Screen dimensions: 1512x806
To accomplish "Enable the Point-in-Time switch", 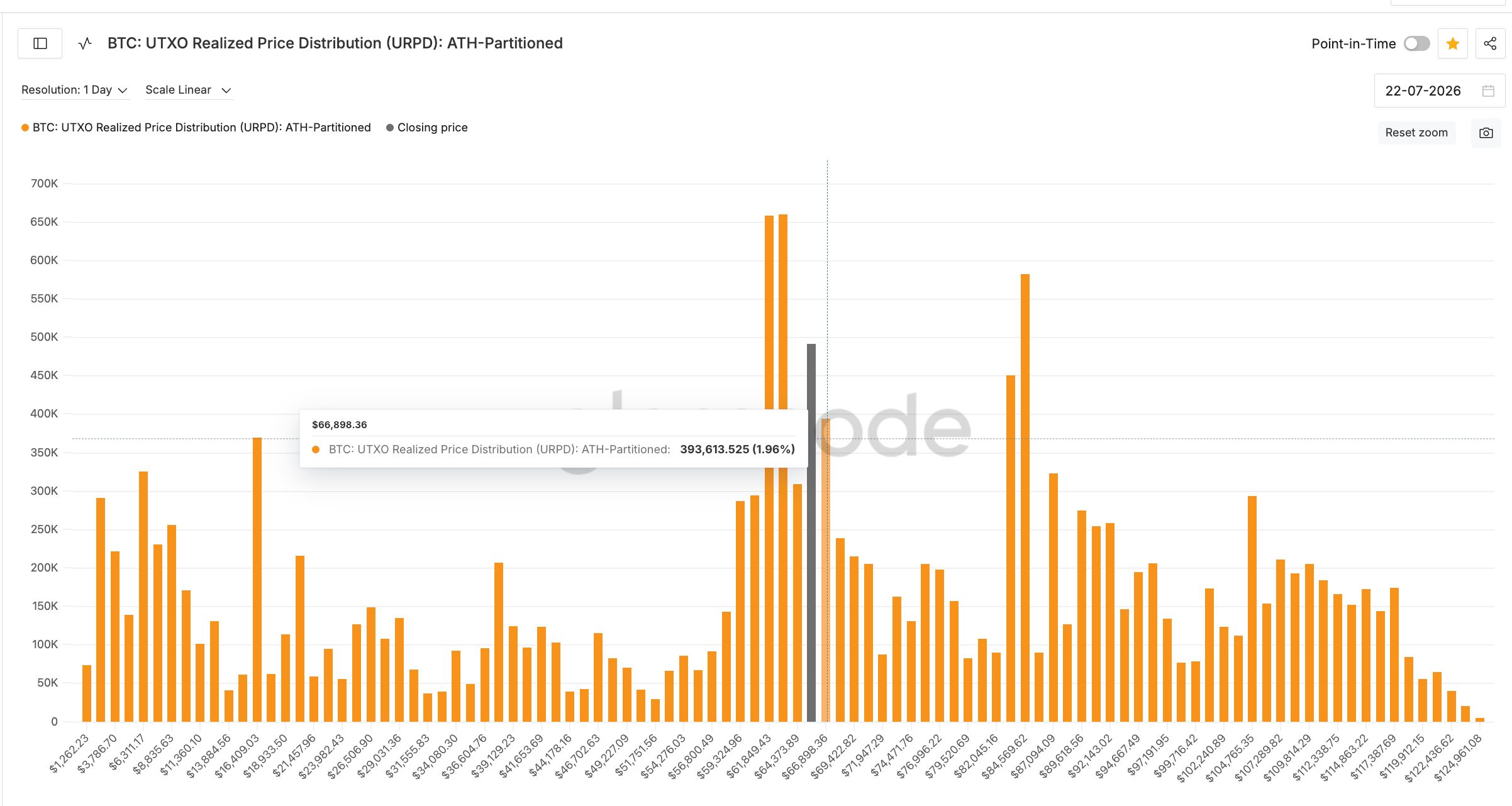I will click(x=1417, y=43).
